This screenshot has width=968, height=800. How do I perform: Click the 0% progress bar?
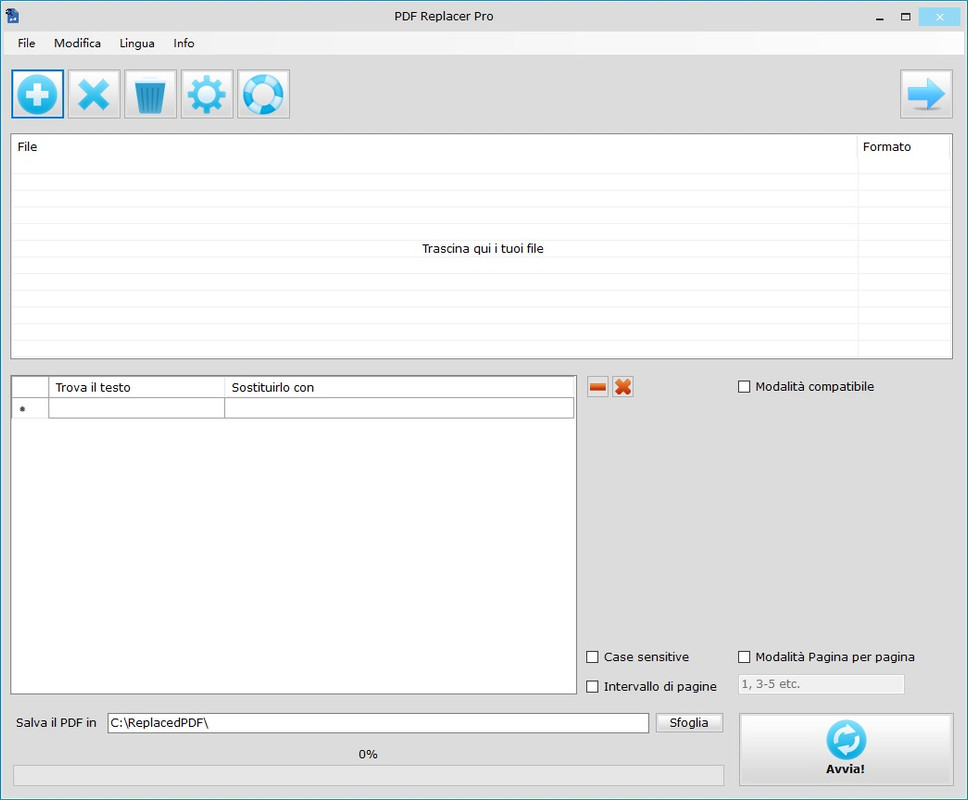point(369,775)
